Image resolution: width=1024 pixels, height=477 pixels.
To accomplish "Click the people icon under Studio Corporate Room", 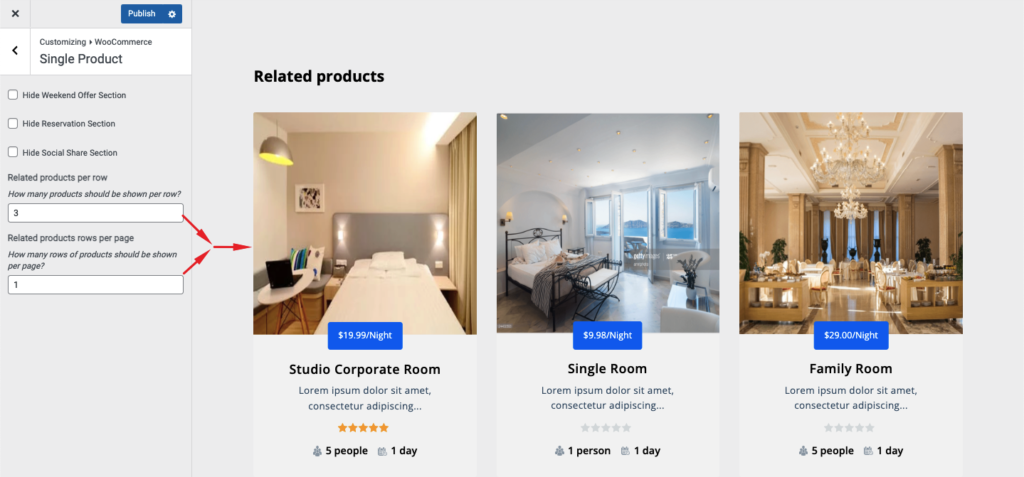I will 317,451.
